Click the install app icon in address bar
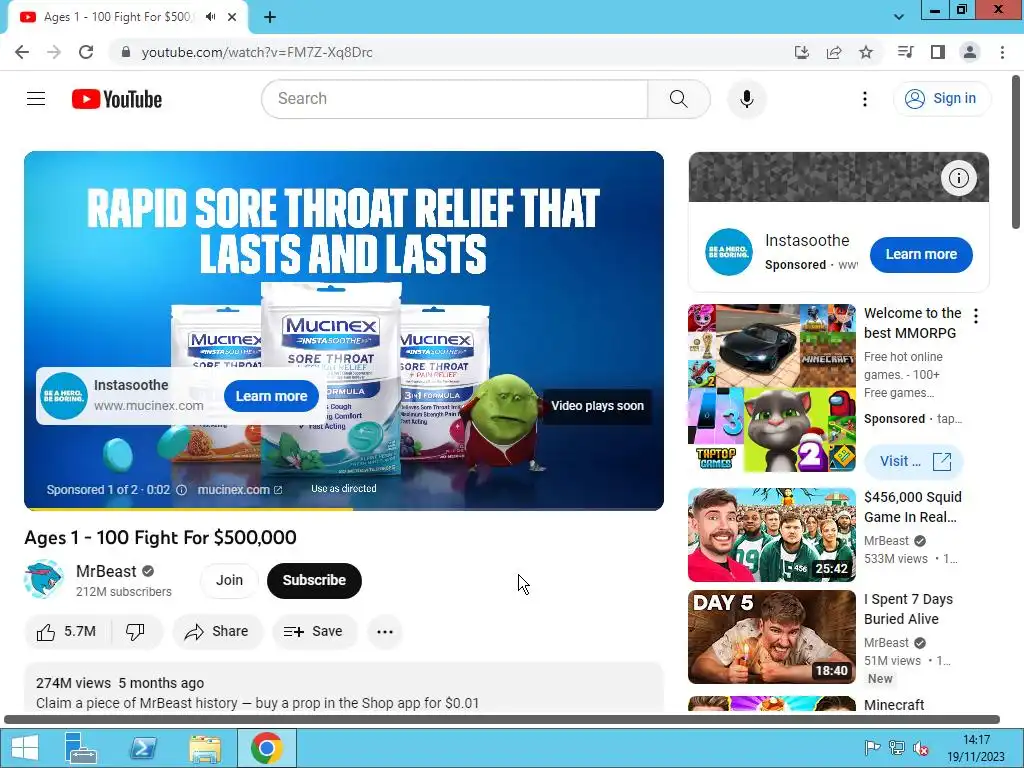Viewport: 1024px width, 768px height. pos(802,52)
